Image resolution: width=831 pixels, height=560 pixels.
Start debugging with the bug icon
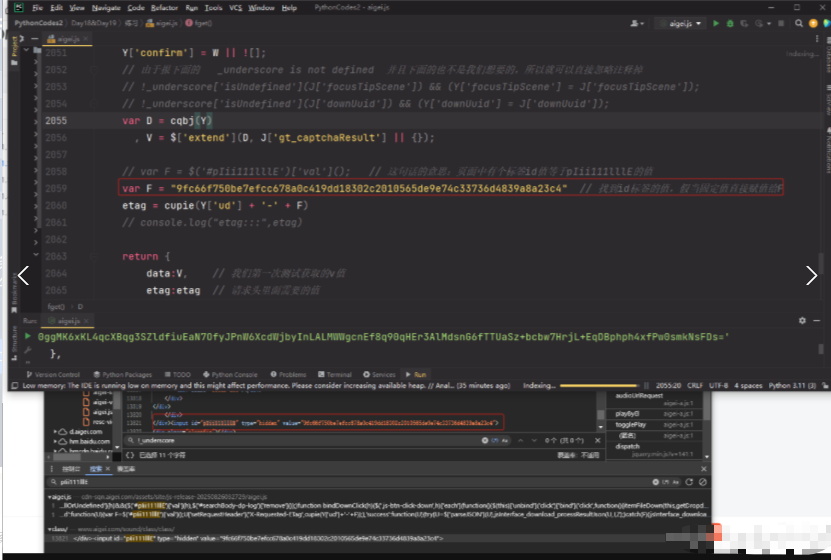730,23
